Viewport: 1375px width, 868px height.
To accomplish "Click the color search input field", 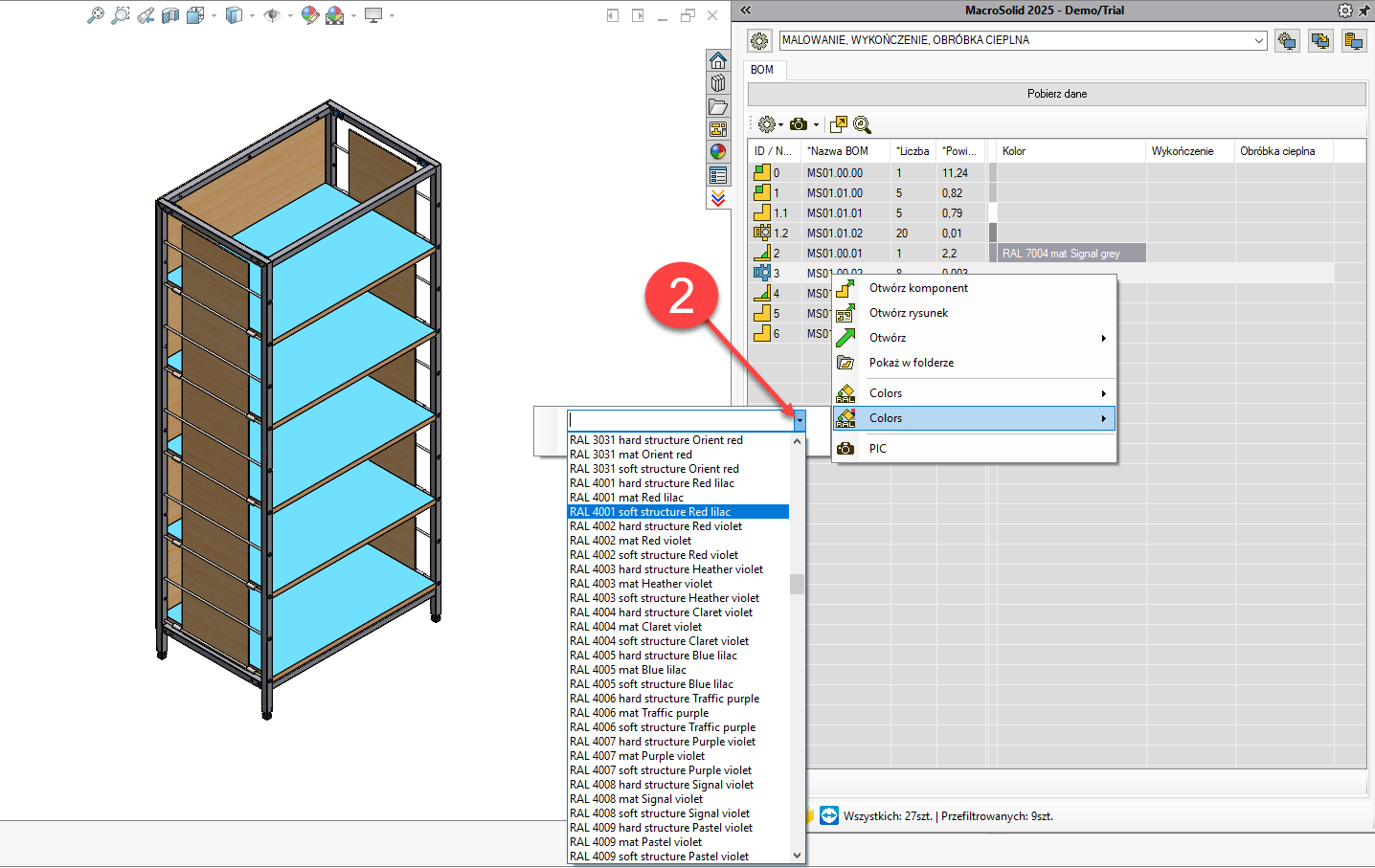I will [680, 420].
